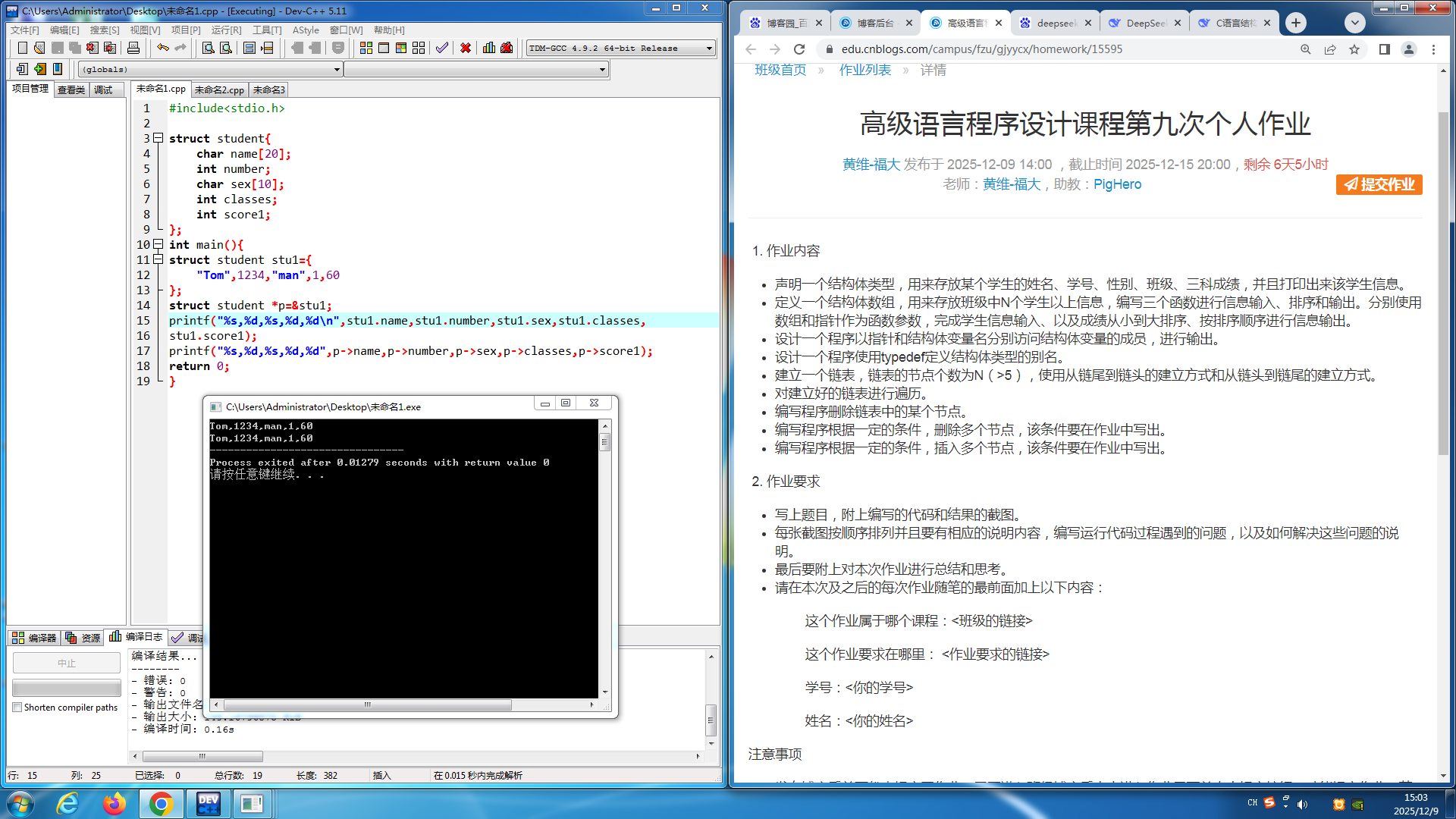Image resolution: width=1456 pixels, height=819 pixels.
Task: Open the 运行[R] menu
Action: pos(226,30)
